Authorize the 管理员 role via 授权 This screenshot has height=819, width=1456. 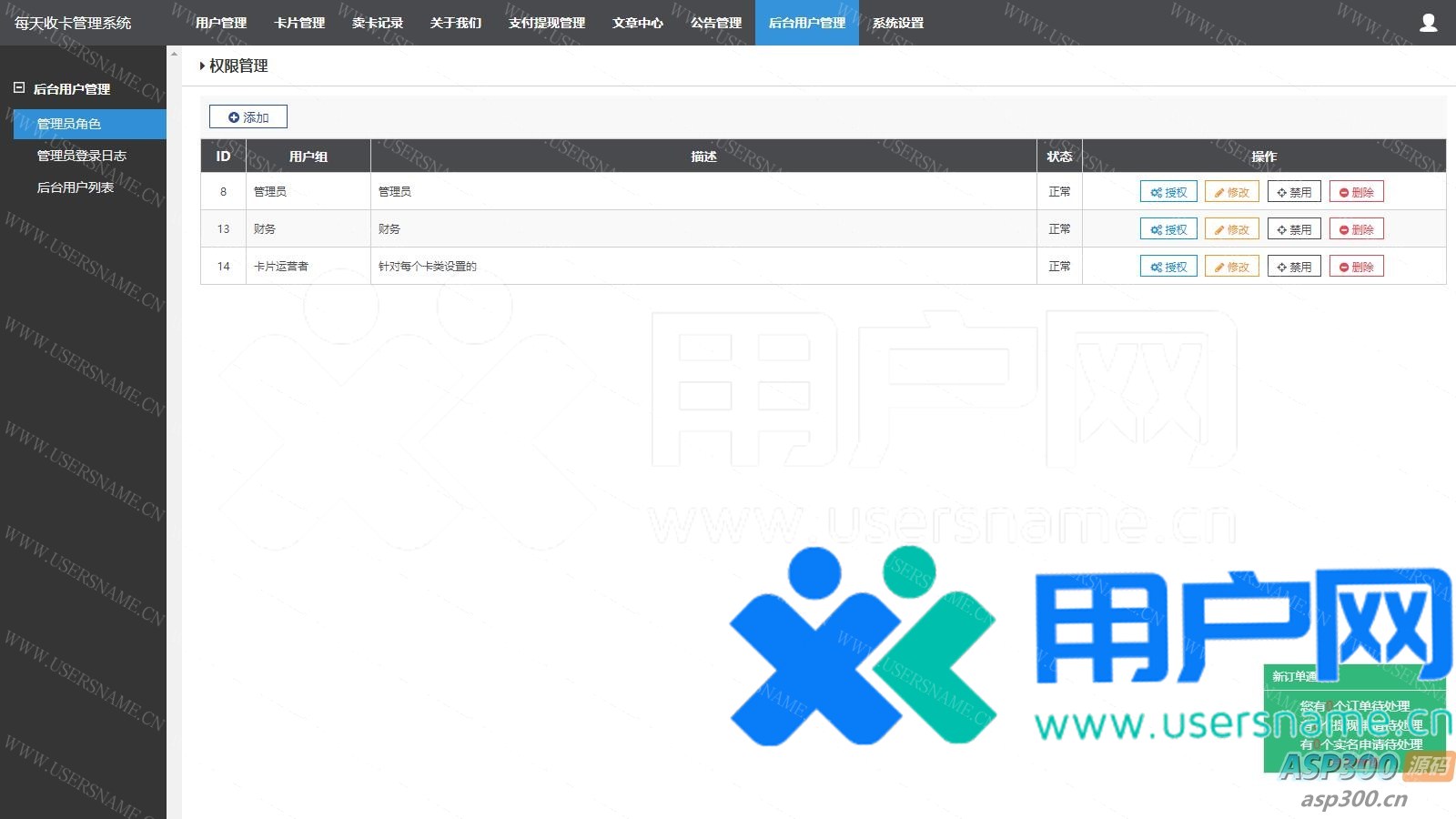click(1168, 192)
